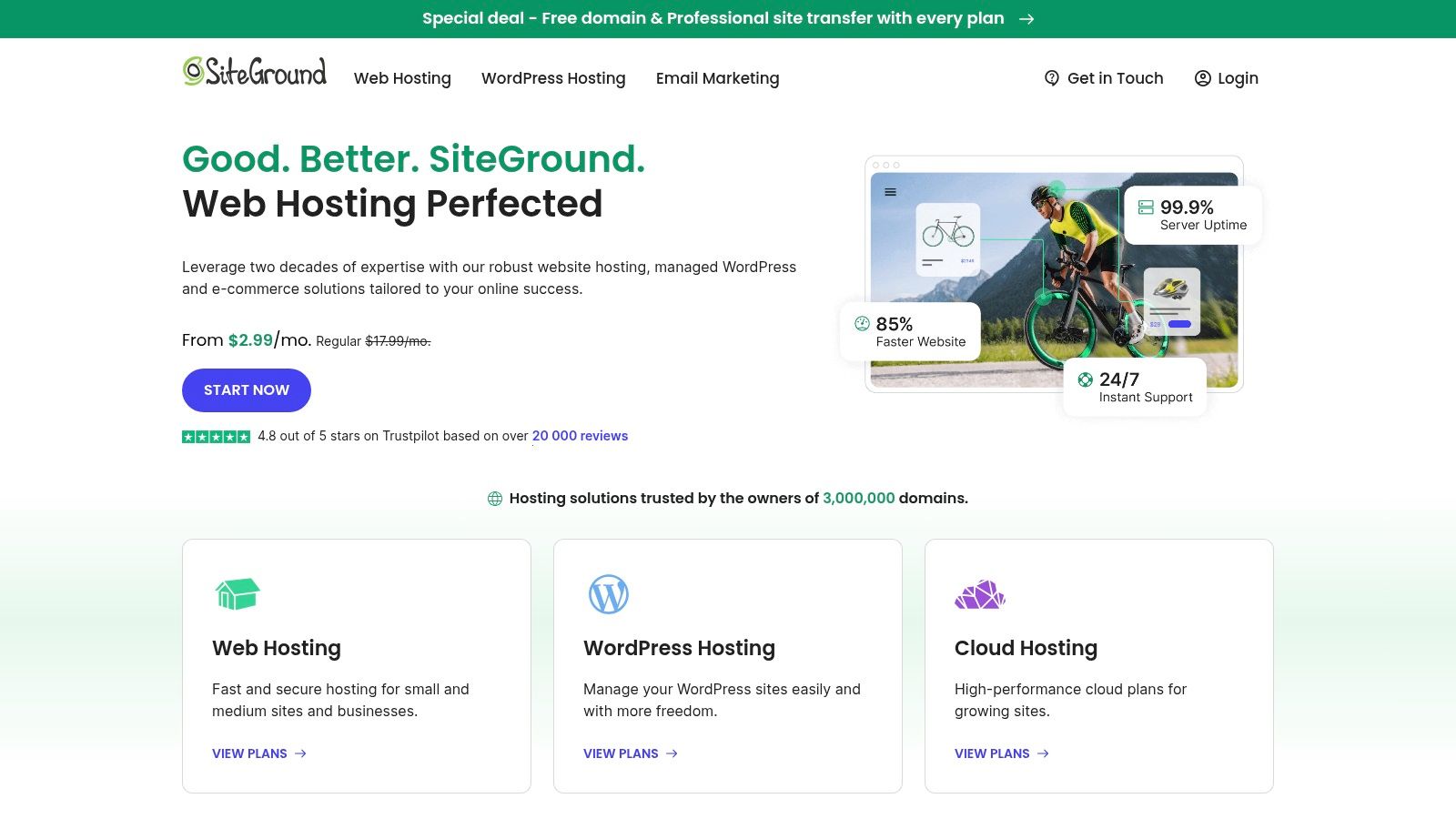Open the 20 000 reviews link
The width and height of the screenshot is (1456, 819).
(580, 436)
